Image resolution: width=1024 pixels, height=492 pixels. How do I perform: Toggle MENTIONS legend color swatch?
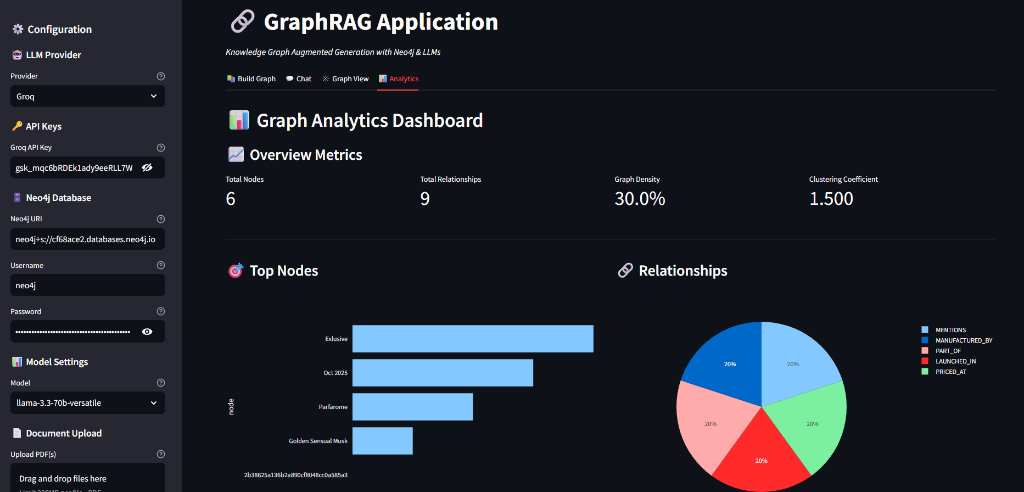[x=925, y=331]
